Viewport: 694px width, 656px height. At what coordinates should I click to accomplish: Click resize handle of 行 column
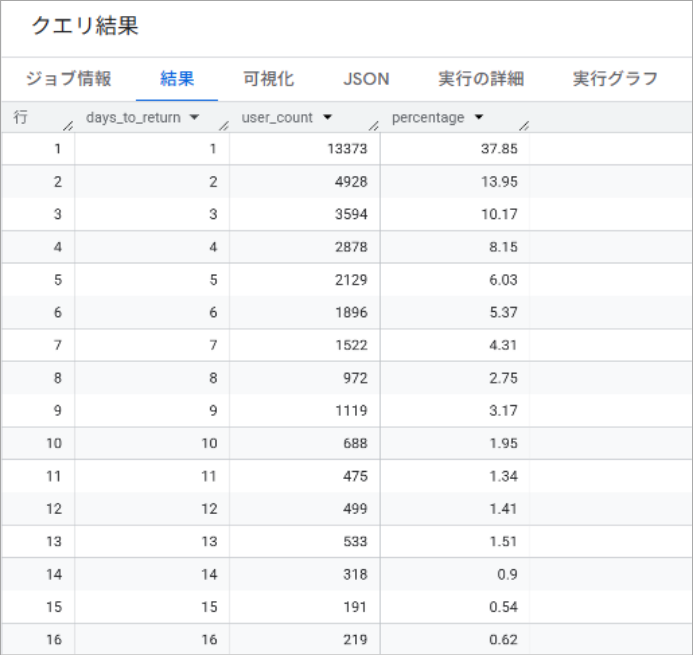[x=69, y=125]
